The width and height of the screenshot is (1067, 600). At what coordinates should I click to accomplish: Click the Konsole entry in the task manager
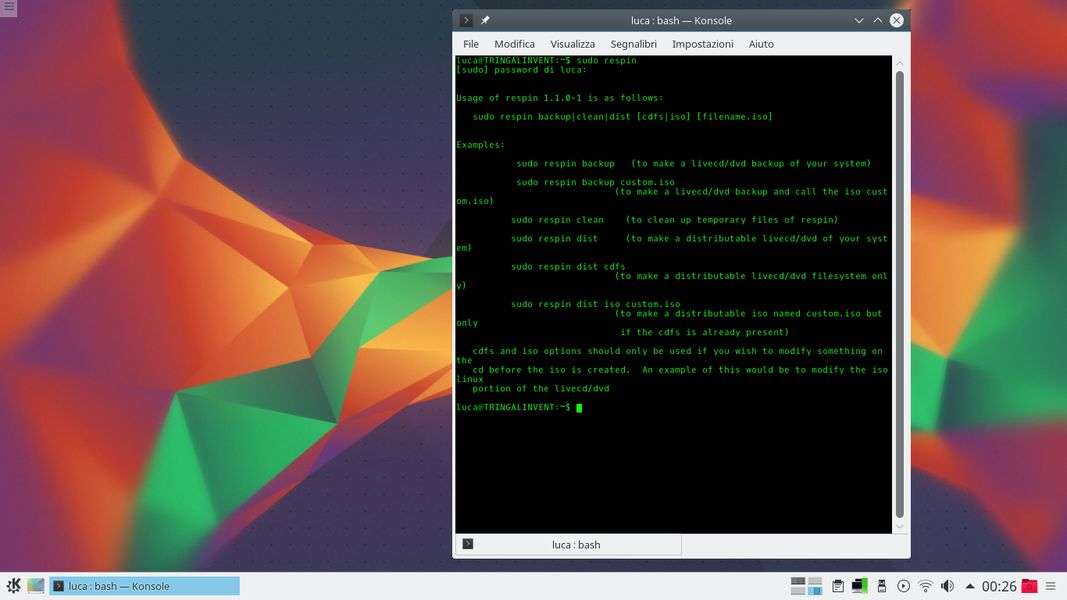click(144, 586)
